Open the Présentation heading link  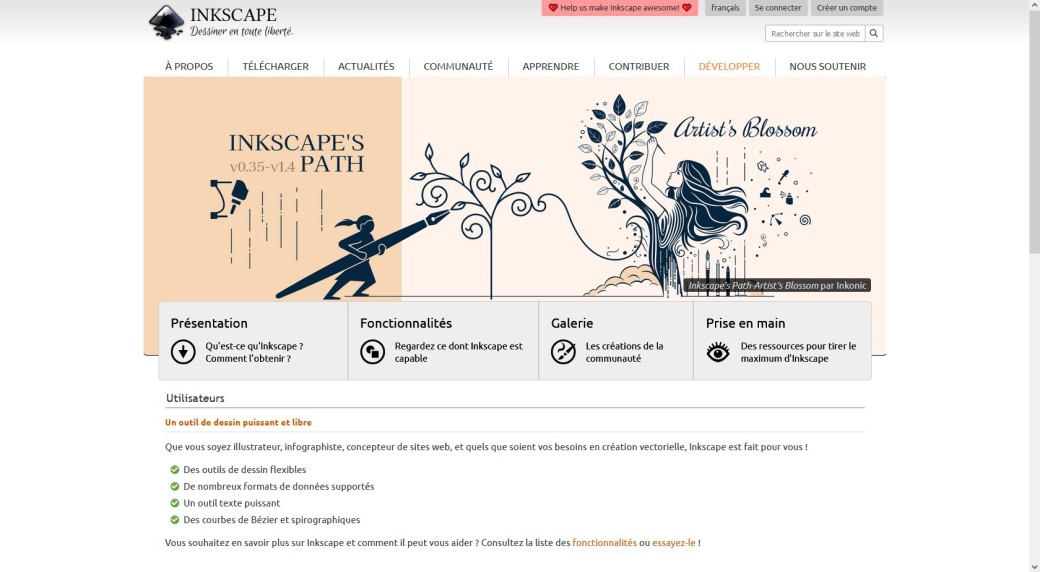[x=209, y=323]
